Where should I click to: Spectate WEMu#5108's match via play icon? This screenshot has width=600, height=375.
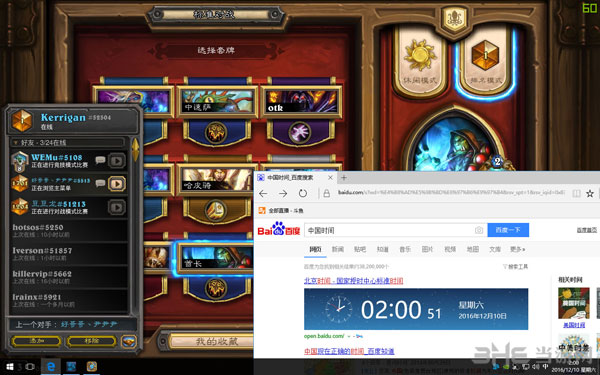tap(117, 161)
